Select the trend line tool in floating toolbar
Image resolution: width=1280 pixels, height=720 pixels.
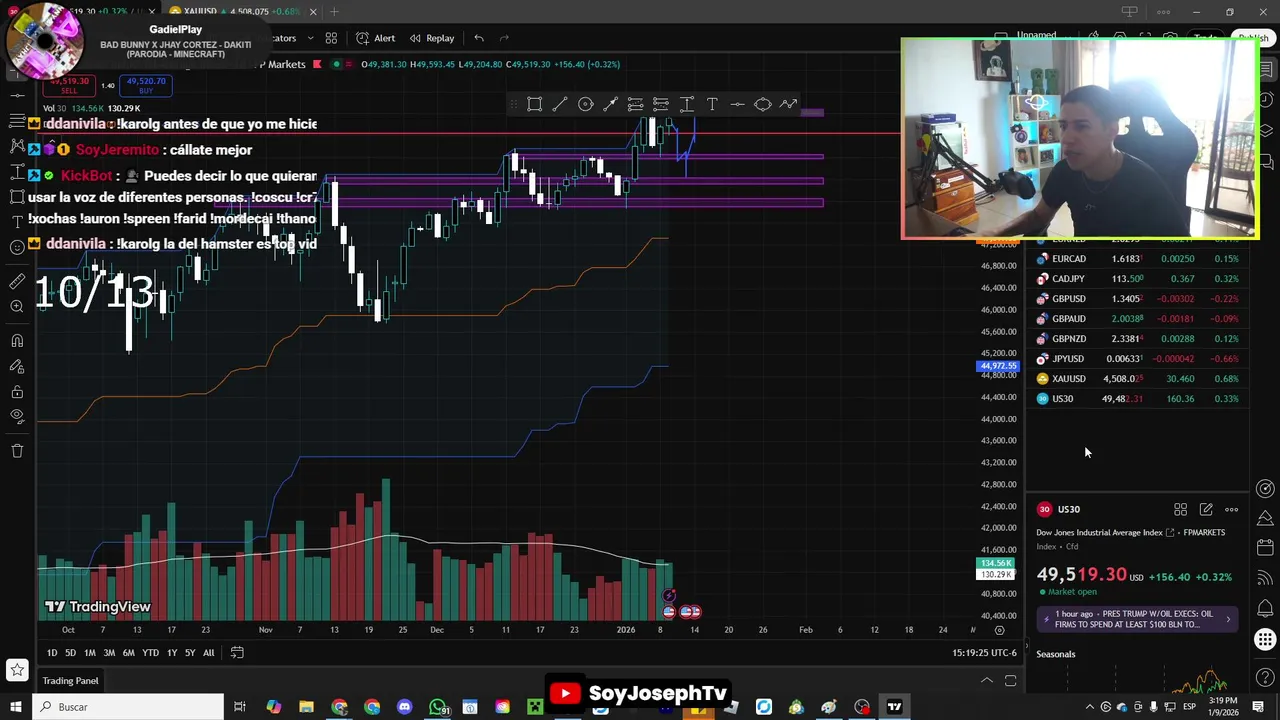pyautogui.click(x=560, y=104)
